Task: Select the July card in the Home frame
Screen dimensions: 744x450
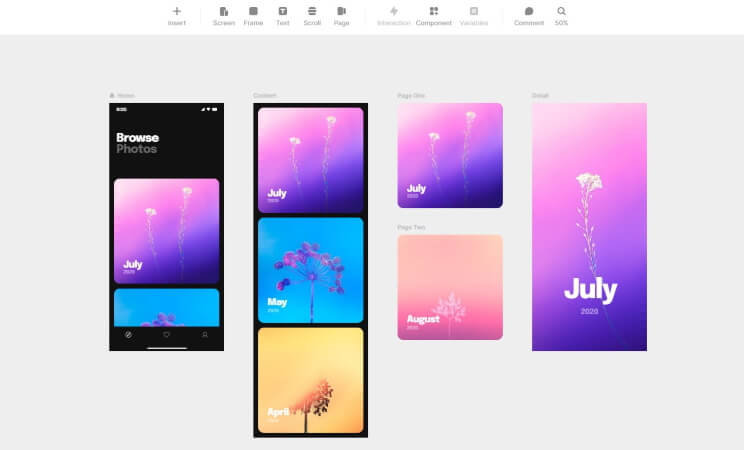Action: coord(167,231)
